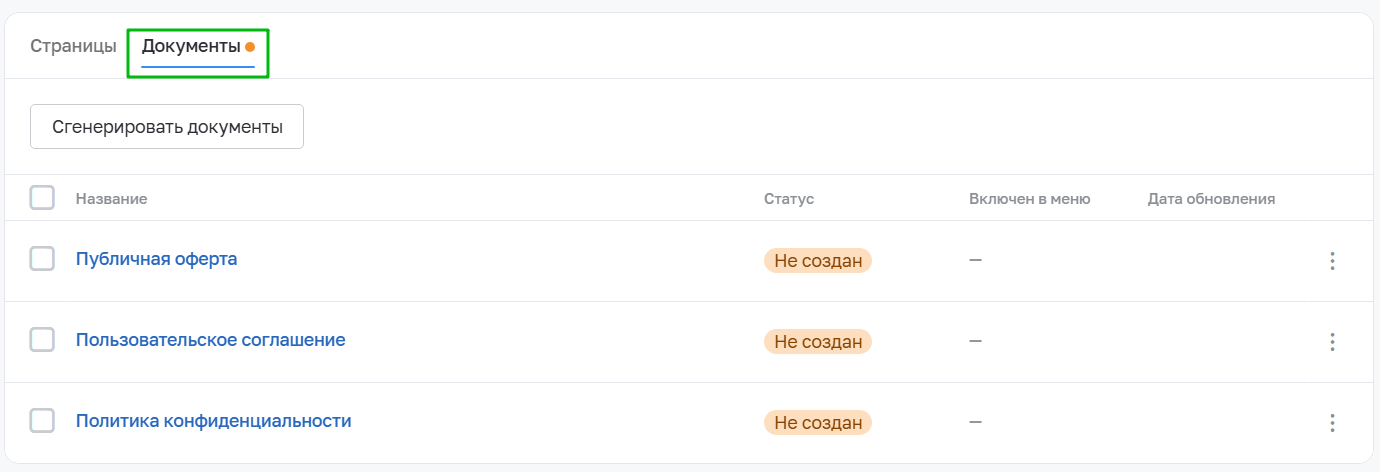Viewport: 1380px width, 472px height.
Task: Click the Дата обновления column header
Action: pyautogui.click(x=1211, y=199)
